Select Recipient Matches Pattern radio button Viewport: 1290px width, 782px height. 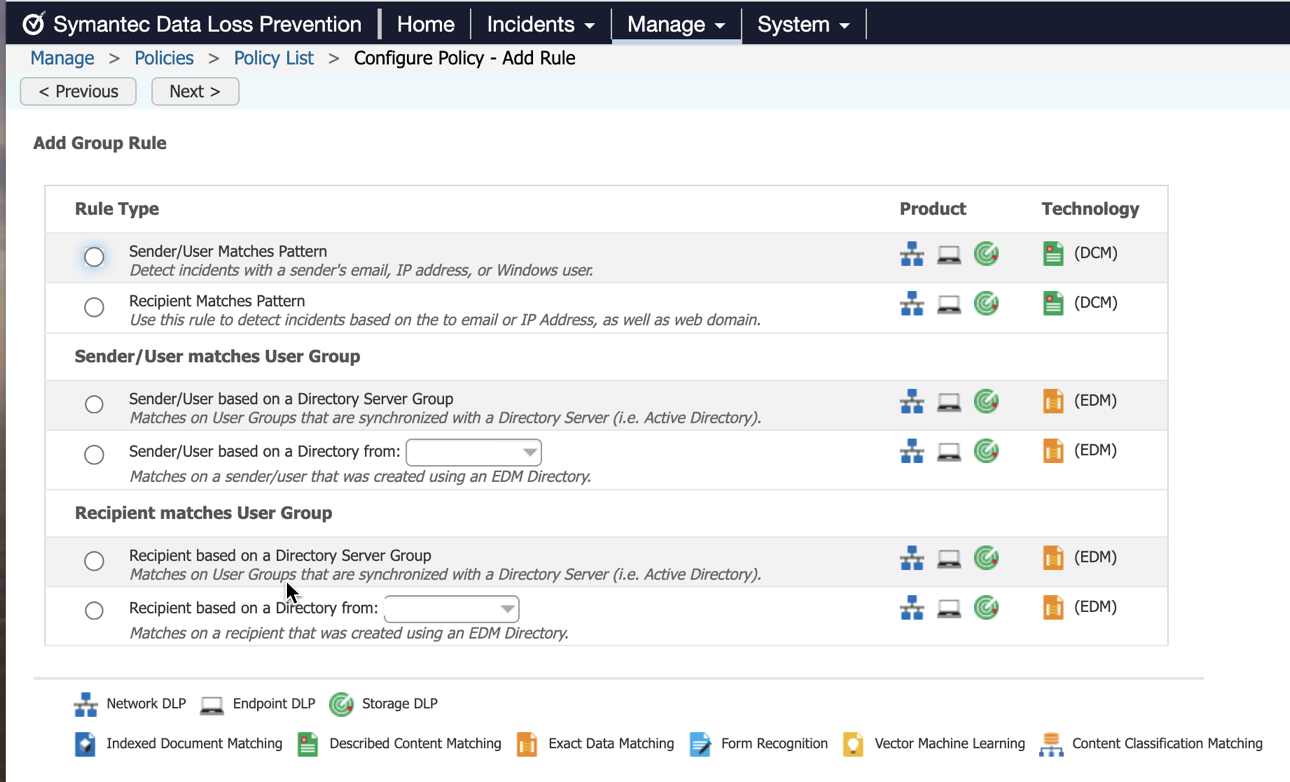pos(94,307)
